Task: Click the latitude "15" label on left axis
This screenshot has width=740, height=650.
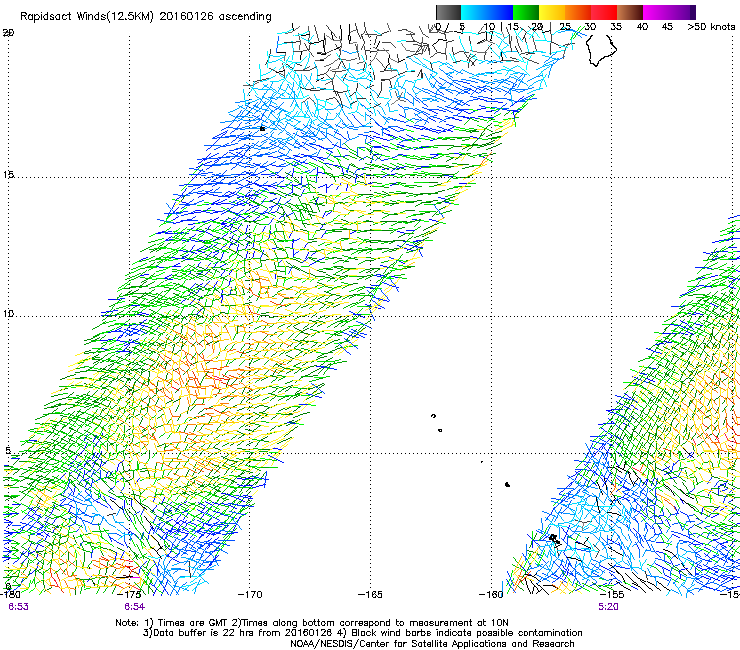Action: pos(8,175)
